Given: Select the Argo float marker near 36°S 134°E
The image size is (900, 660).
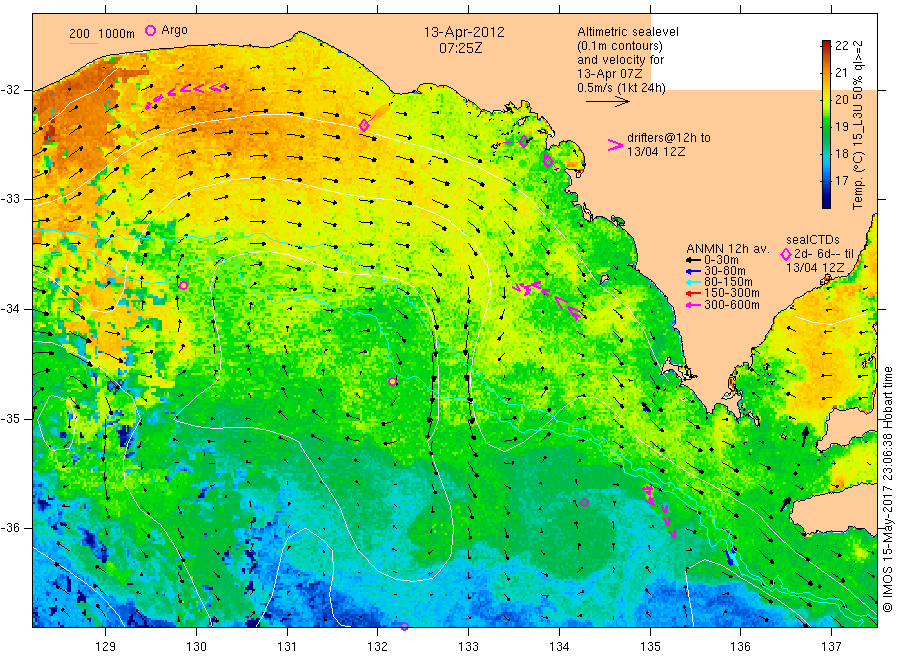Looking at the screenshot, I should (x=584, y=502).
